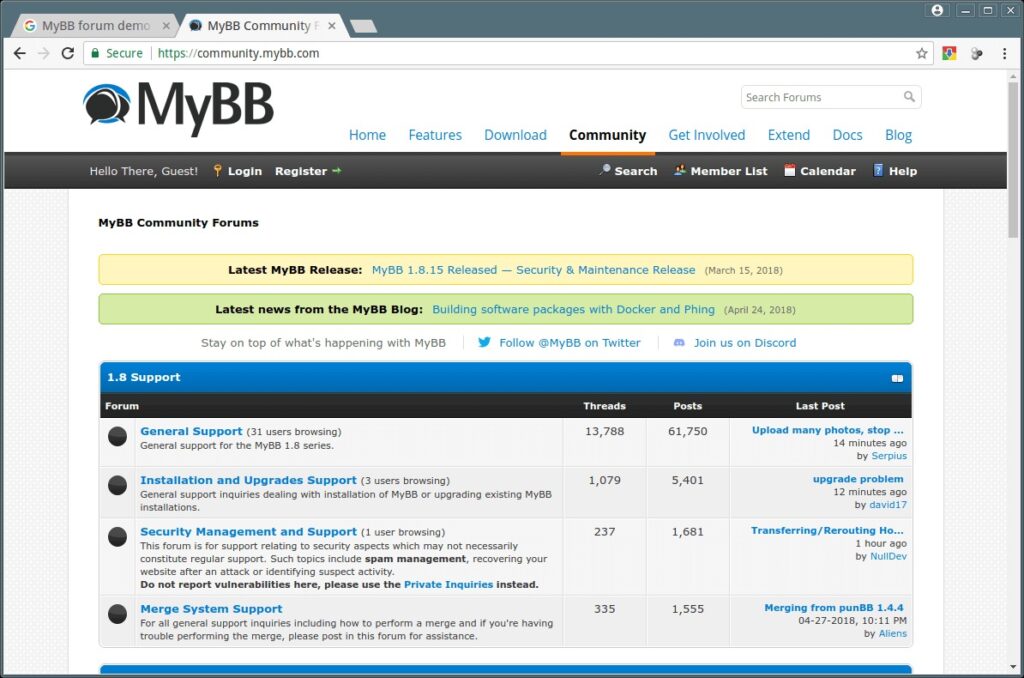
Task: Open the Docker and Phing blog post
Action: click(x=573, y=309)
